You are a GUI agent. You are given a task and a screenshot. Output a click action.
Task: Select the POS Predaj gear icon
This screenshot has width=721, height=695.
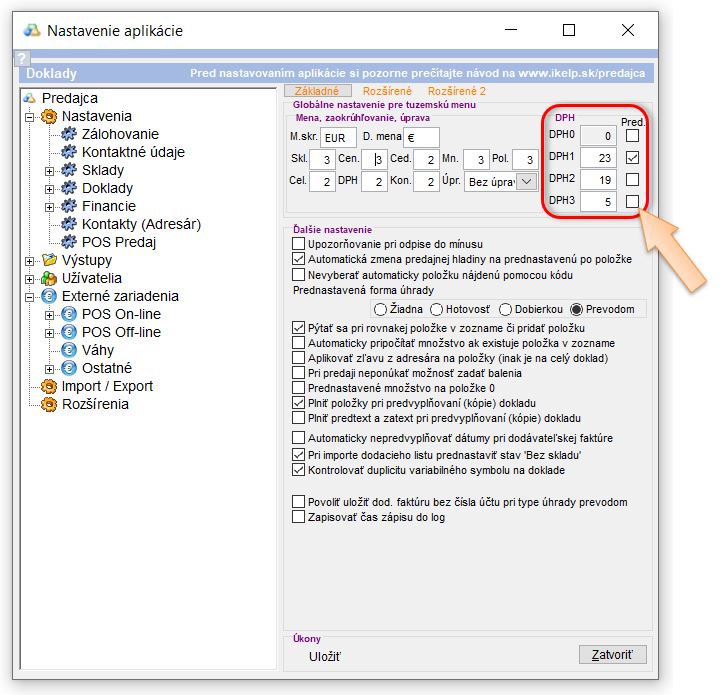pos(68,242)
